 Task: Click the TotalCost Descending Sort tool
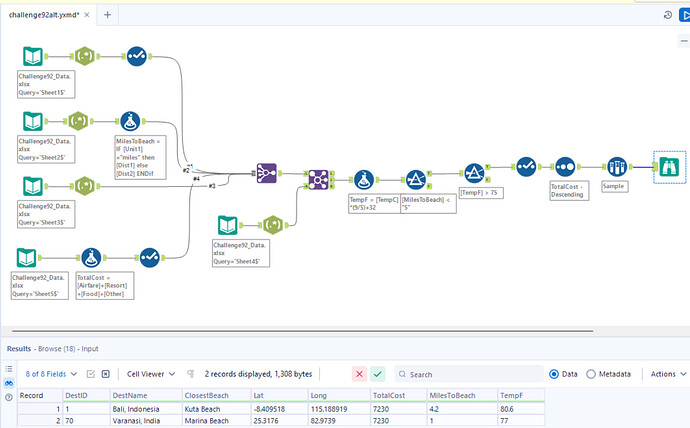pos(565,166)
